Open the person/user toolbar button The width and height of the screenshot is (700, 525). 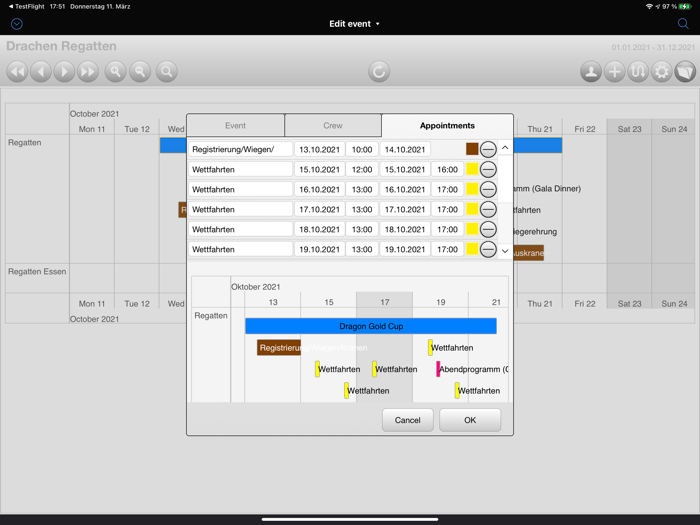[591, 71]
